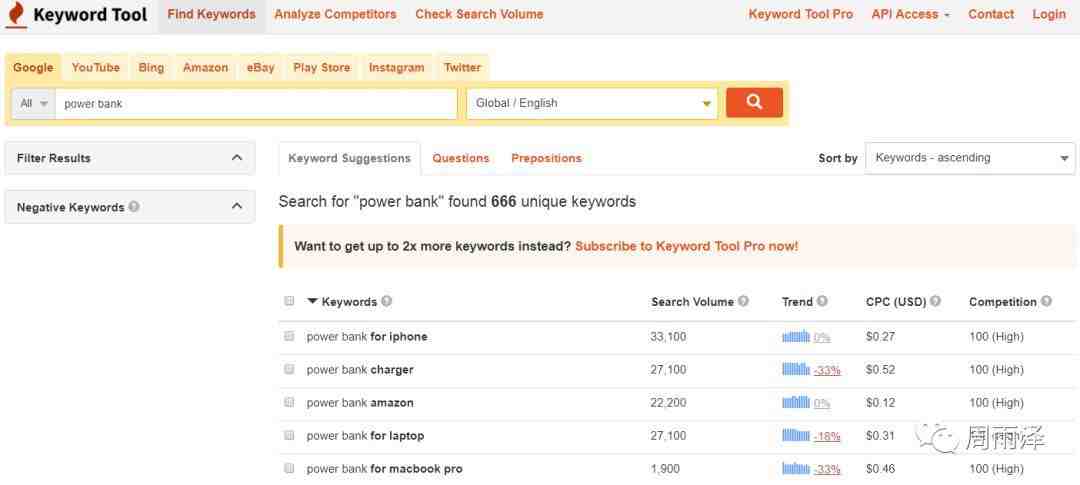Click help icon beside Keywords column header
This screenshot has height=485, width=1080.
point(386,301)
